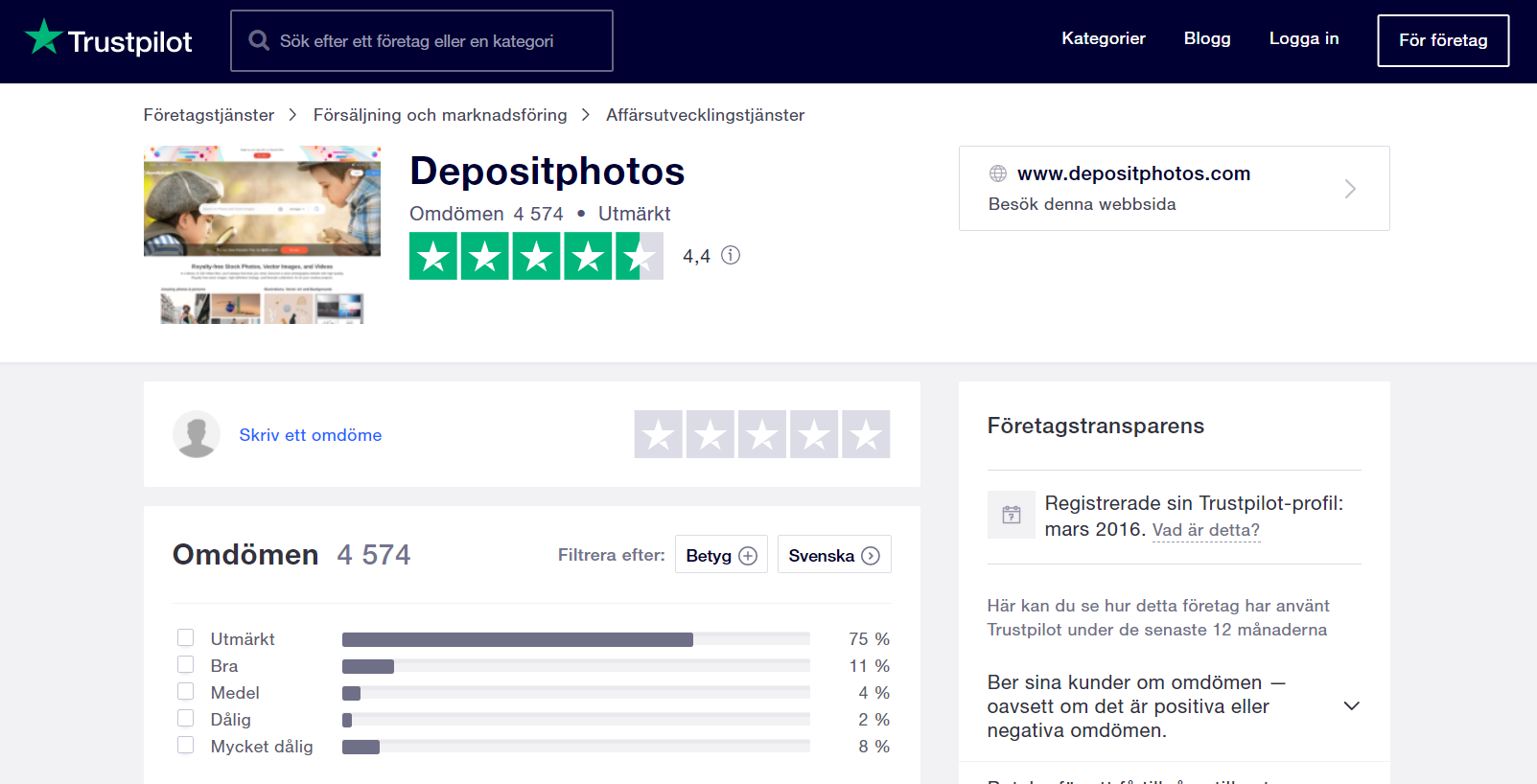Click the Depositphotos company heading
This screenshot has height=784, width=1537.
coord(547,172)
